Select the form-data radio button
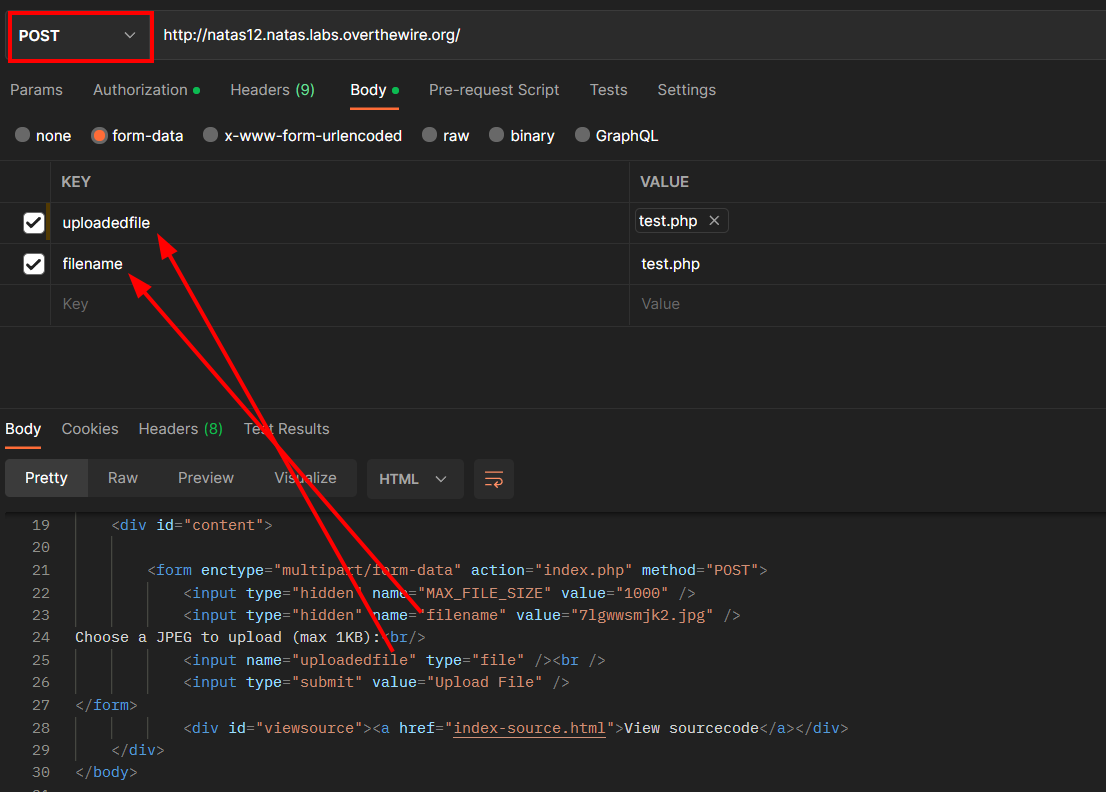1106x792 pixels. 99,136
